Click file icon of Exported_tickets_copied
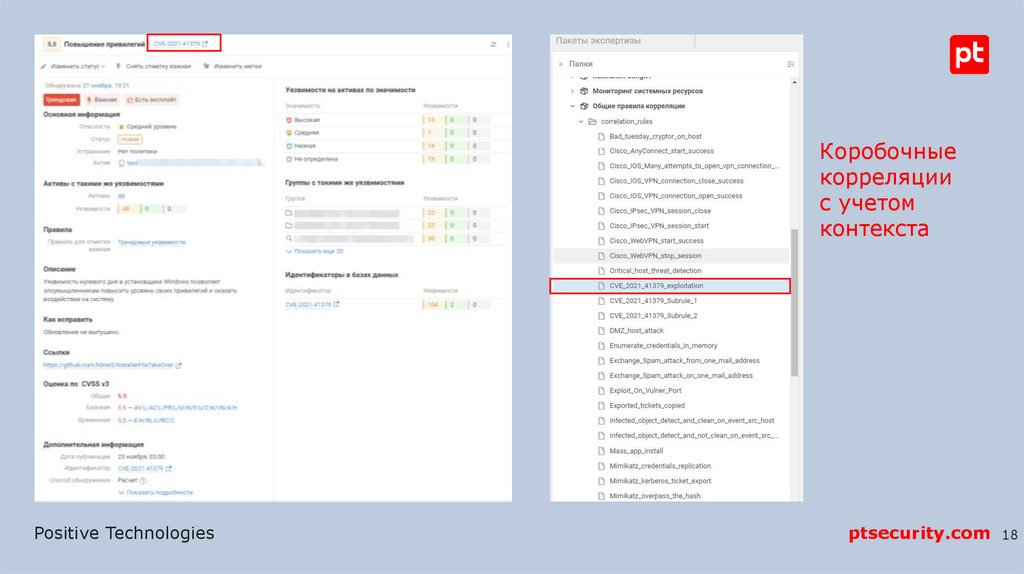This screenshot has width=1024, height=574. tap(601, 406)
